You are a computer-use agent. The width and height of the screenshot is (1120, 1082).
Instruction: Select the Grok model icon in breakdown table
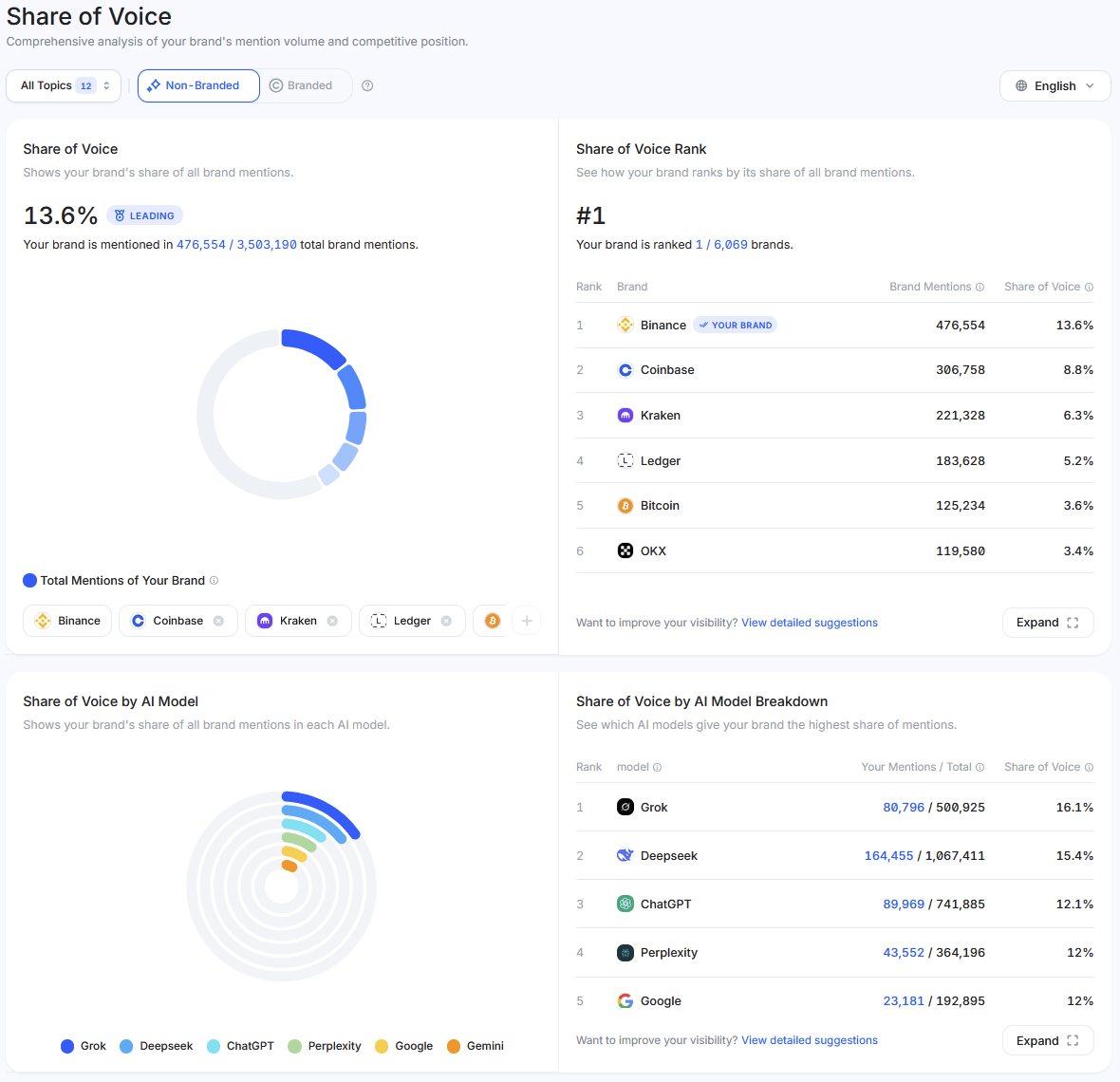(x=625, y=807)
